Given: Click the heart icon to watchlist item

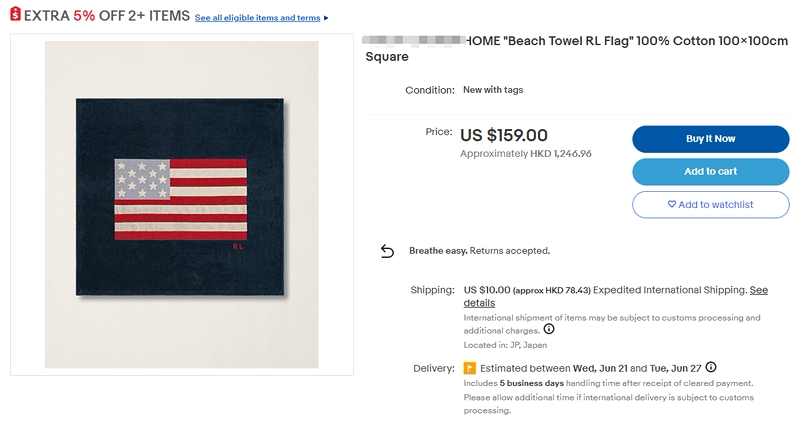Looking at the screenshot, I should [672, 204].
